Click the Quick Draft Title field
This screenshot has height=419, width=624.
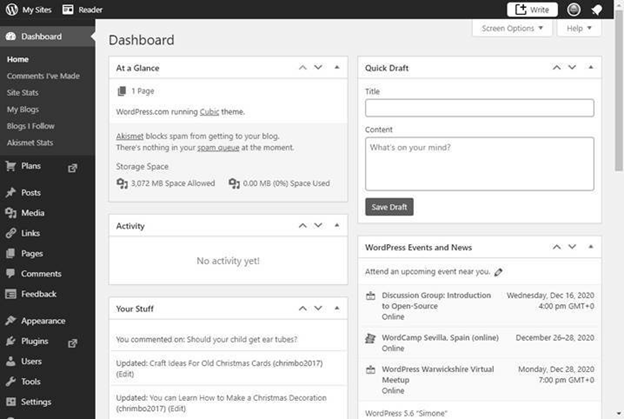pyautogui.click(x=480, y=108)
